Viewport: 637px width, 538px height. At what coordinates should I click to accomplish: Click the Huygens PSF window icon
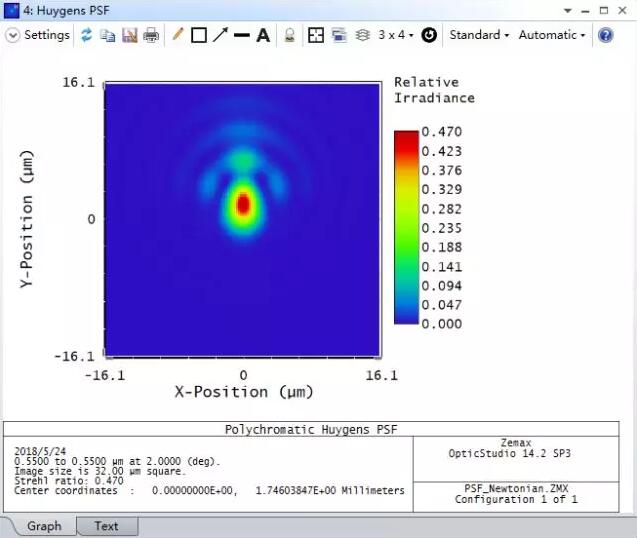pos(11,11)
